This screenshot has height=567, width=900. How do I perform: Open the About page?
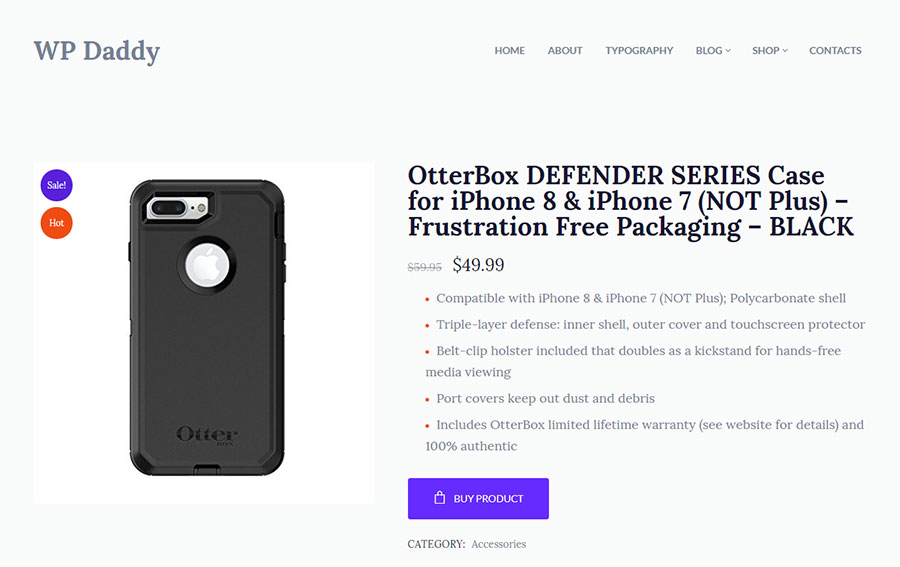coord(565,51)
